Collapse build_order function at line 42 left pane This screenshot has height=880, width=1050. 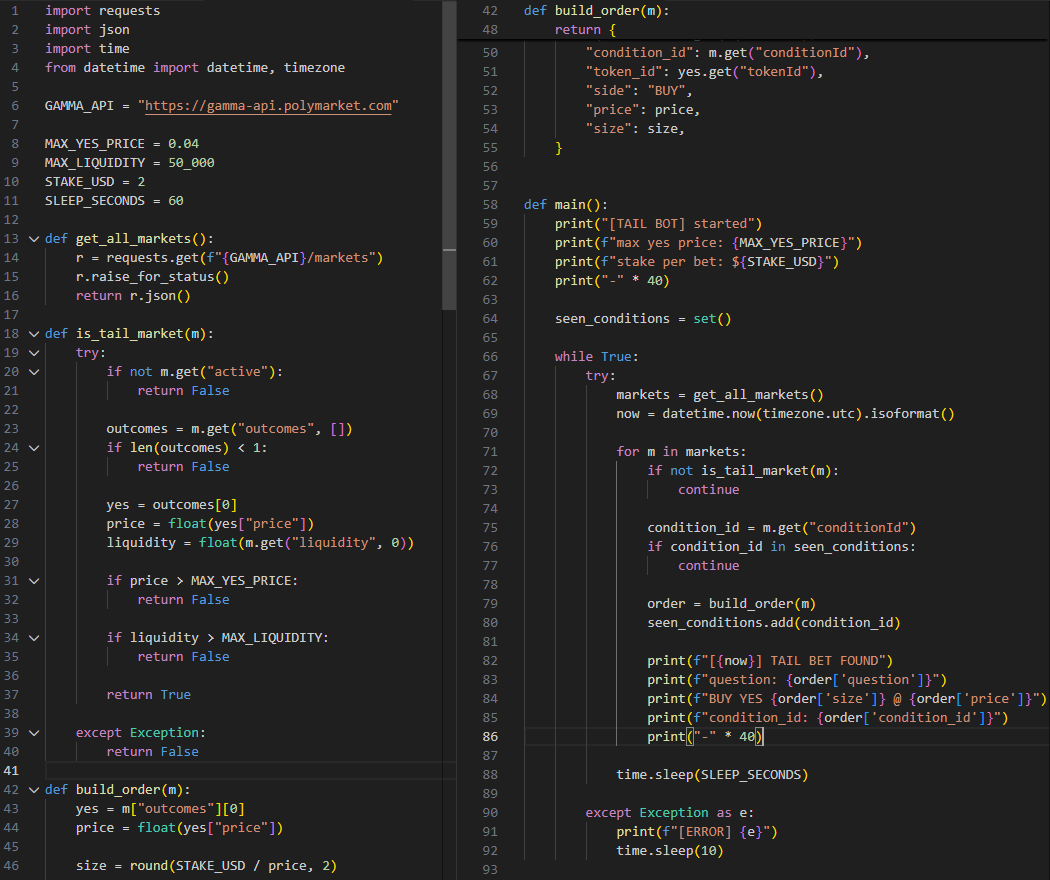pos(34,790)
